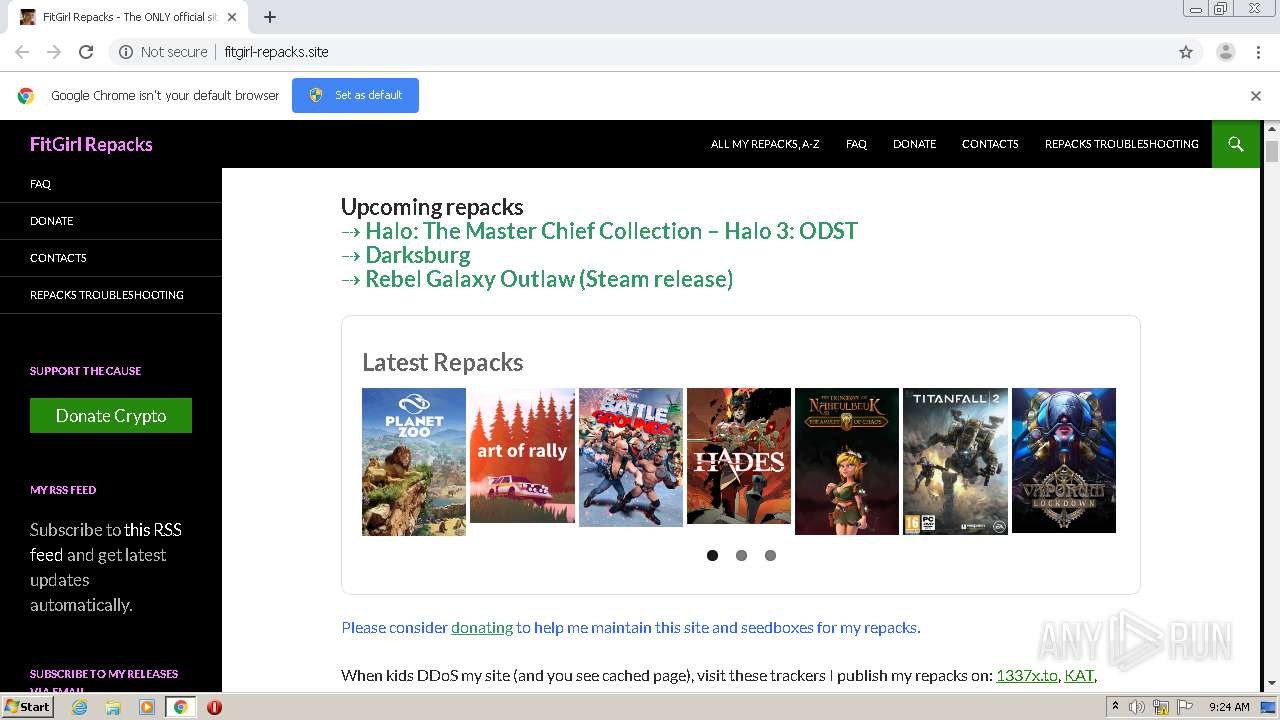Click the browser back arrow
The height and width of the screenshot is (720, 1280).
(22, 52)
